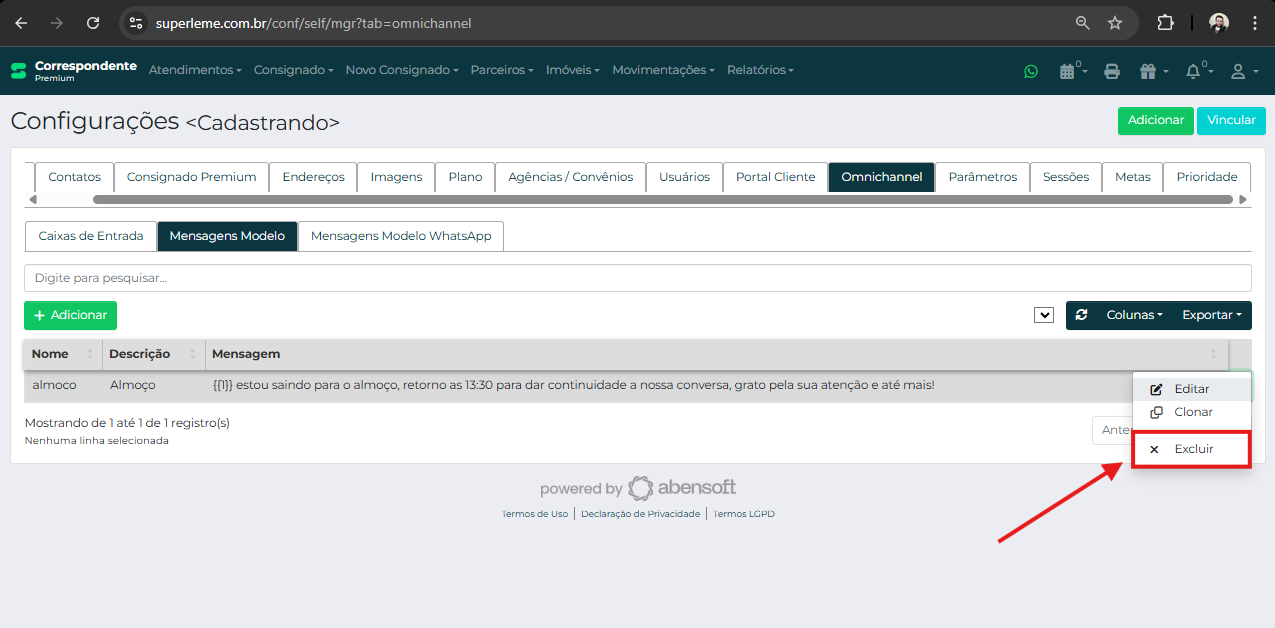The width and height of the screenshot is (1275, 628).
Task: Bookmark this page with star icon
Action: (1114, 23)
